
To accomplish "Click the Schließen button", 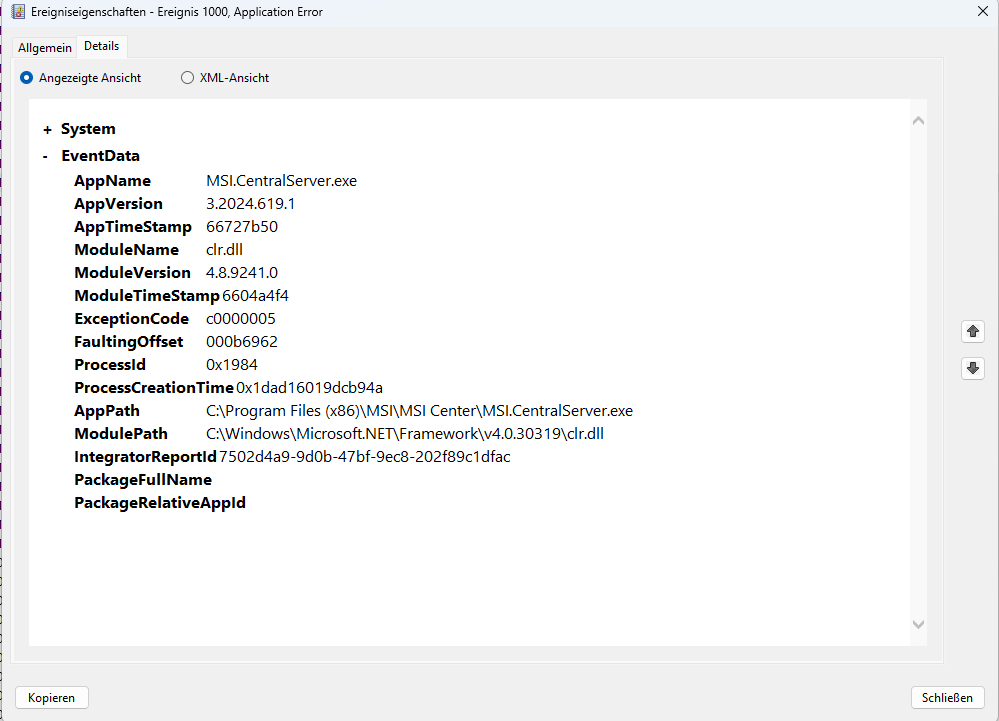I will [x=947, y=697].
